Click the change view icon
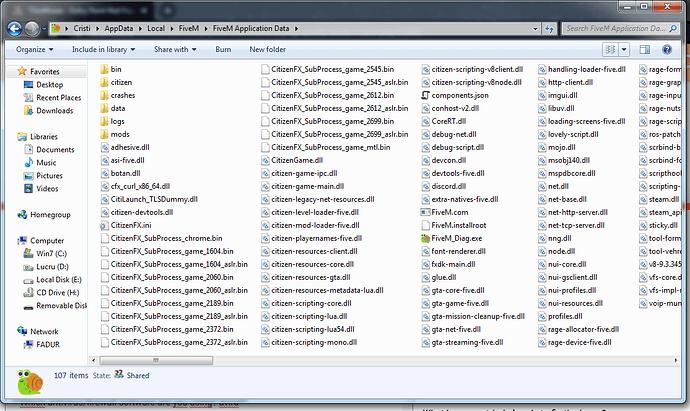 click(x=610, y=49)
